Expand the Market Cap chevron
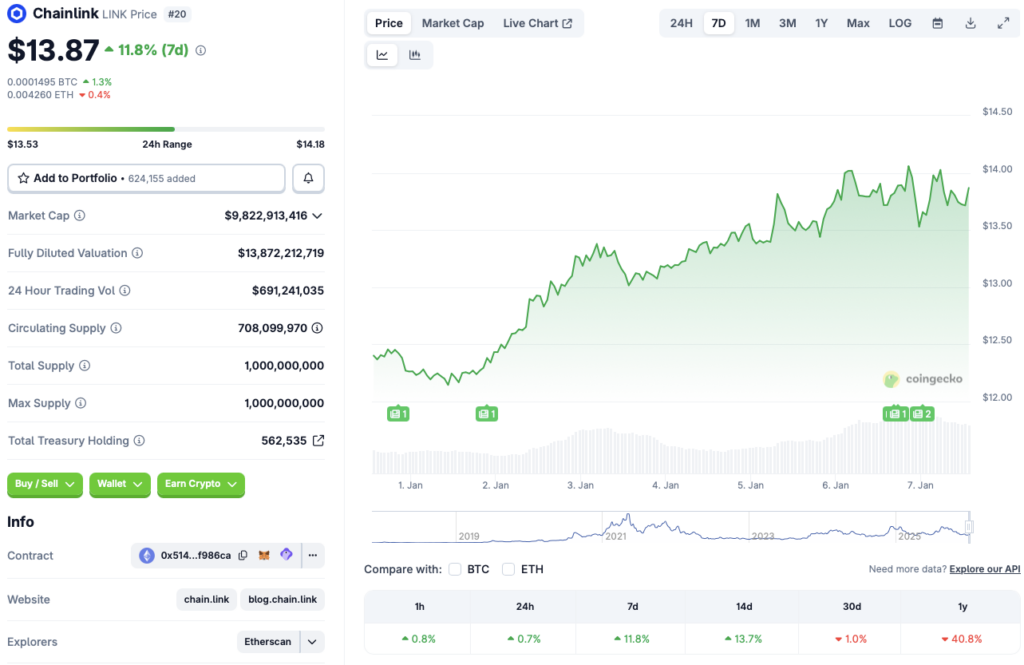 pos(318,216)
